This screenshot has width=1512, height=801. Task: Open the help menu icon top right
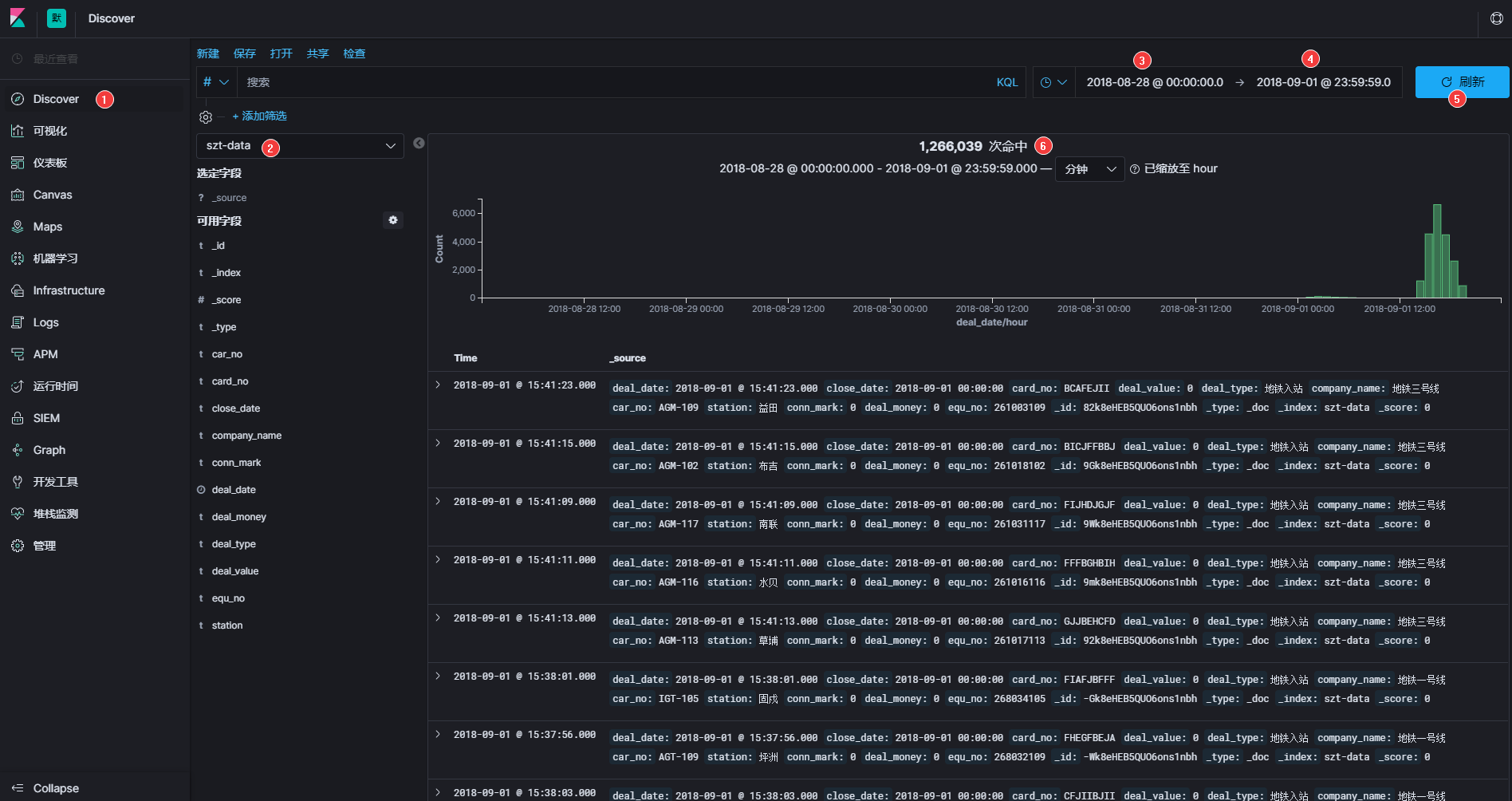[x=1496, y=18]
